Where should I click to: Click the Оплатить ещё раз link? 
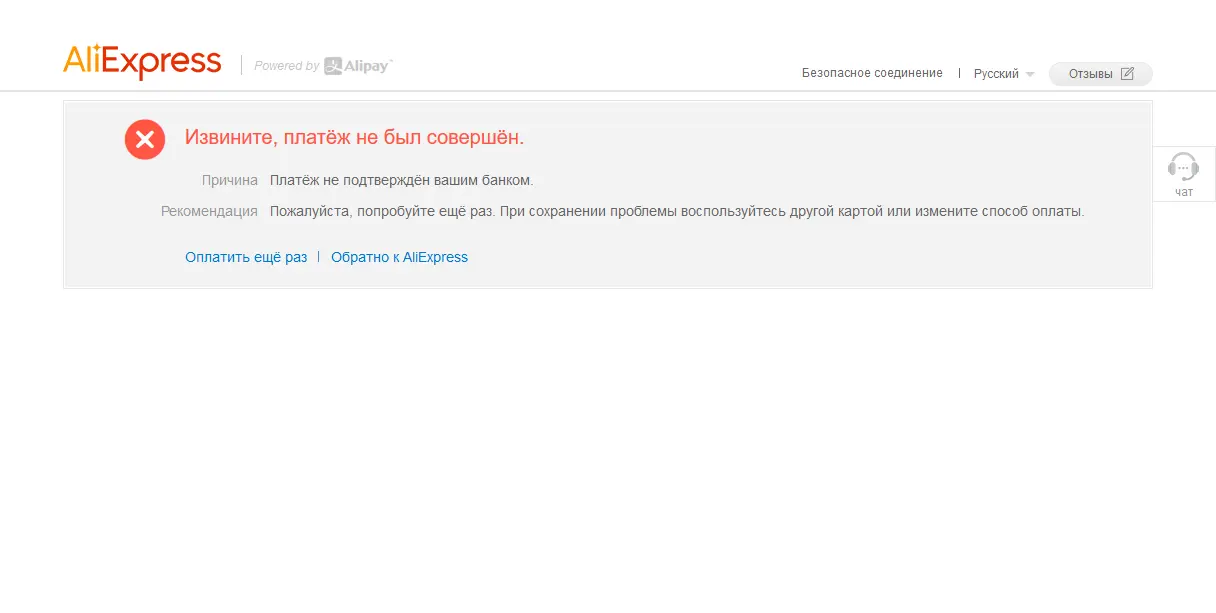point(246,257)
